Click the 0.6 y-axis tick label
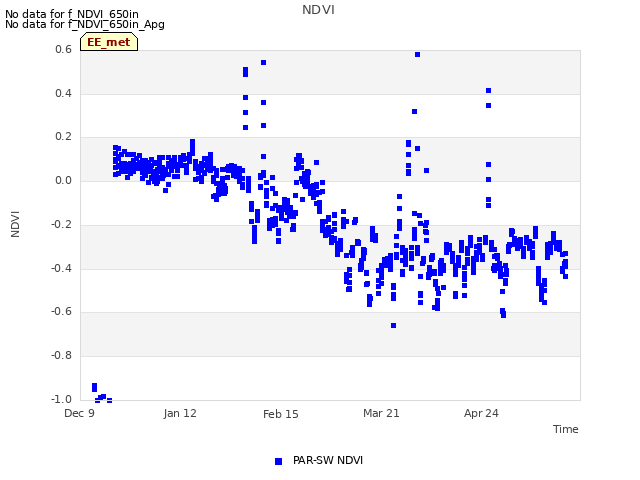640x480 pixels. pyautogui.click(x=63, y=49)
